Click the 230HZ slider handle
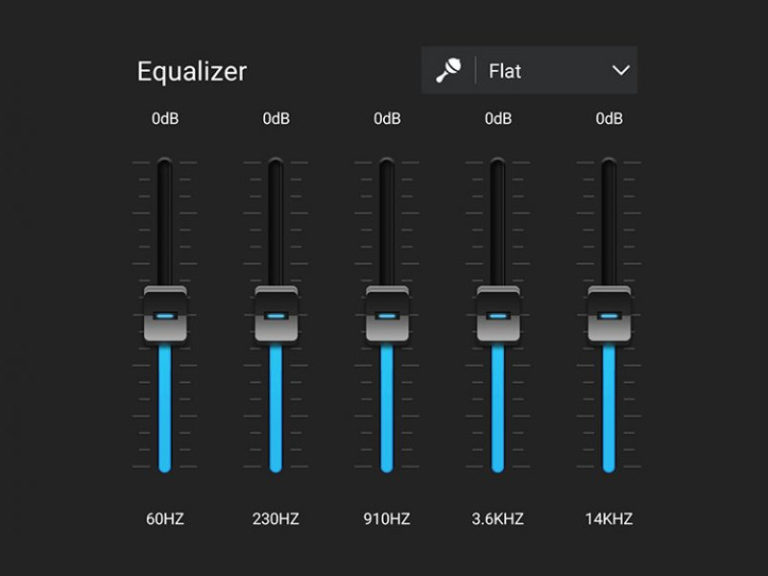The width and height of the screenshot is (768, 576). click(276, 314)
